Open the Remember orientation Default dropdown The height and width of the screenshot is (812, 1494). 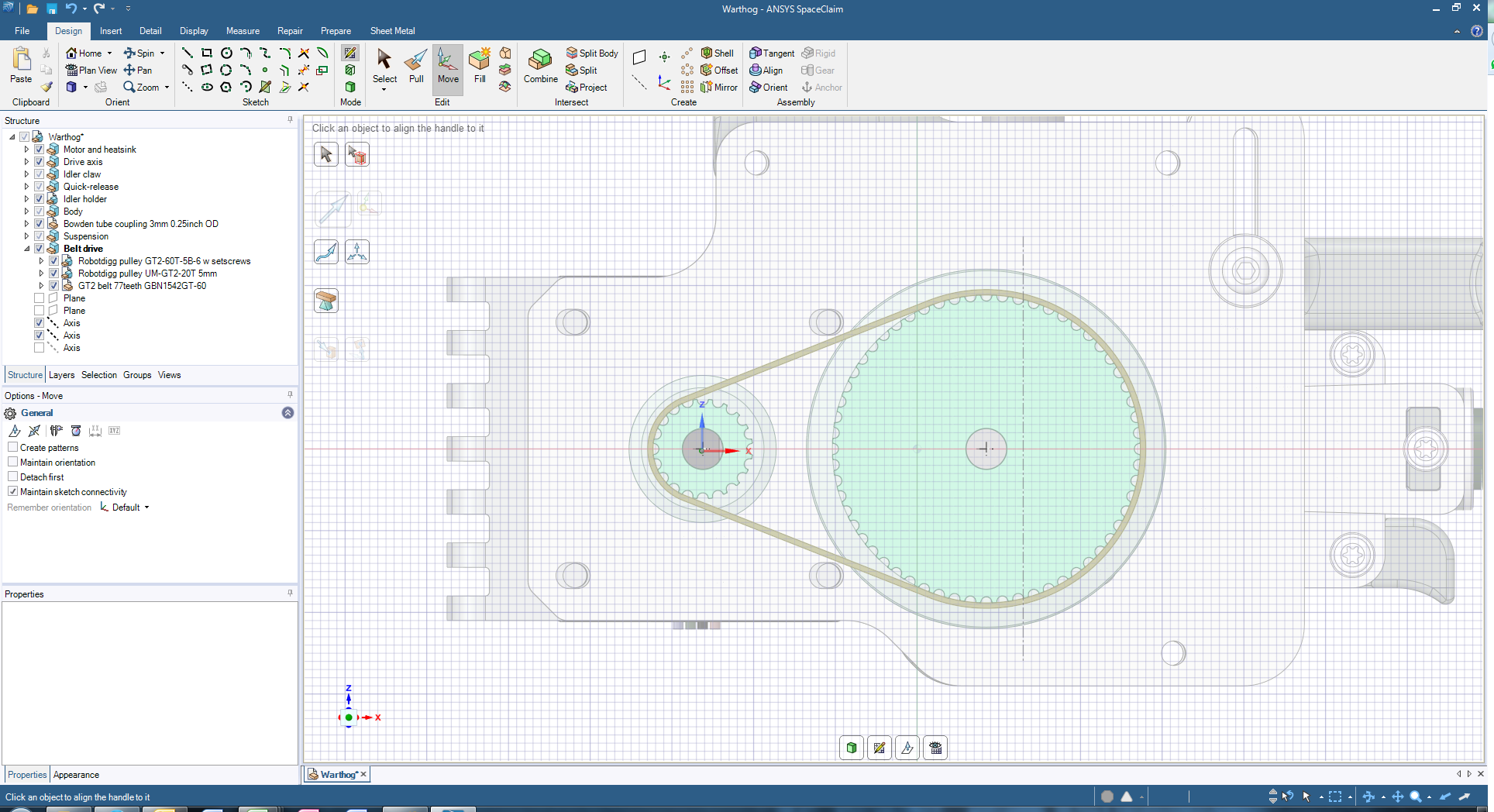[146, 507]
